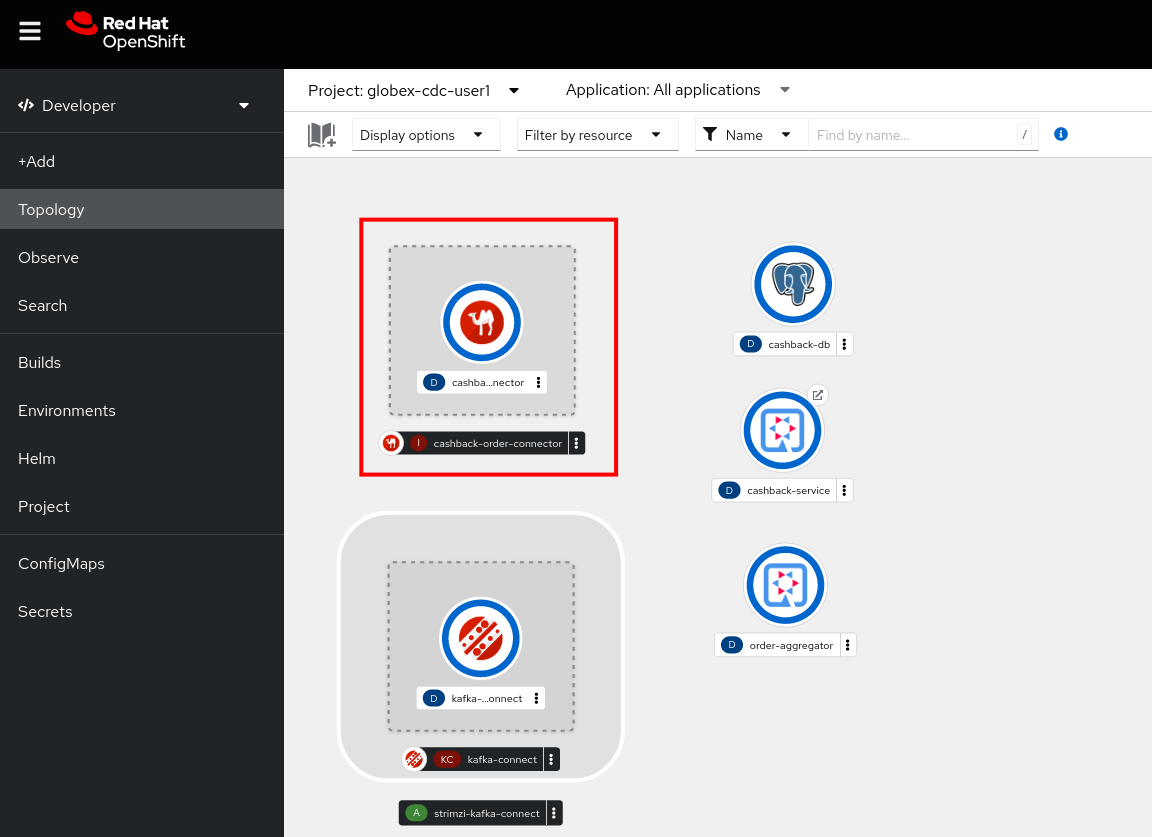Screen dimensions: 1152x837
Task: Open the Search page in sidebar
Action: [142, 306]
